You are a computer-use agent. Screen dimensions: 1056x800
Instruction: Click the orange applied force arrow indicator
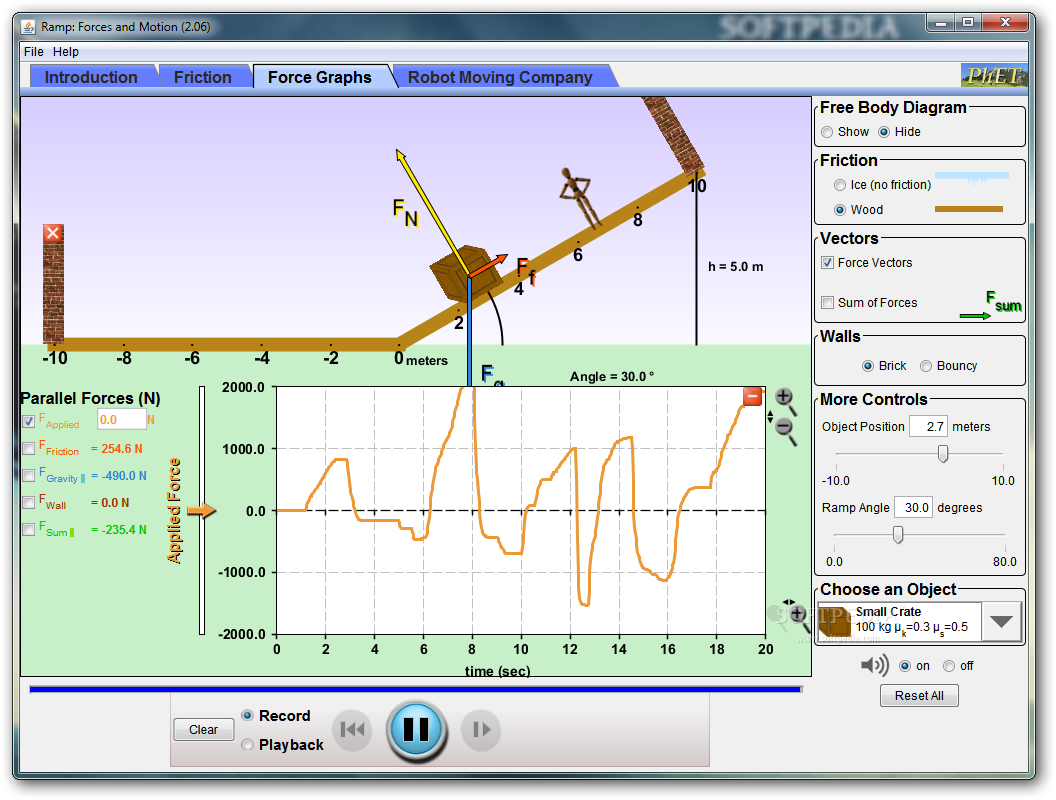pos(201,510)
